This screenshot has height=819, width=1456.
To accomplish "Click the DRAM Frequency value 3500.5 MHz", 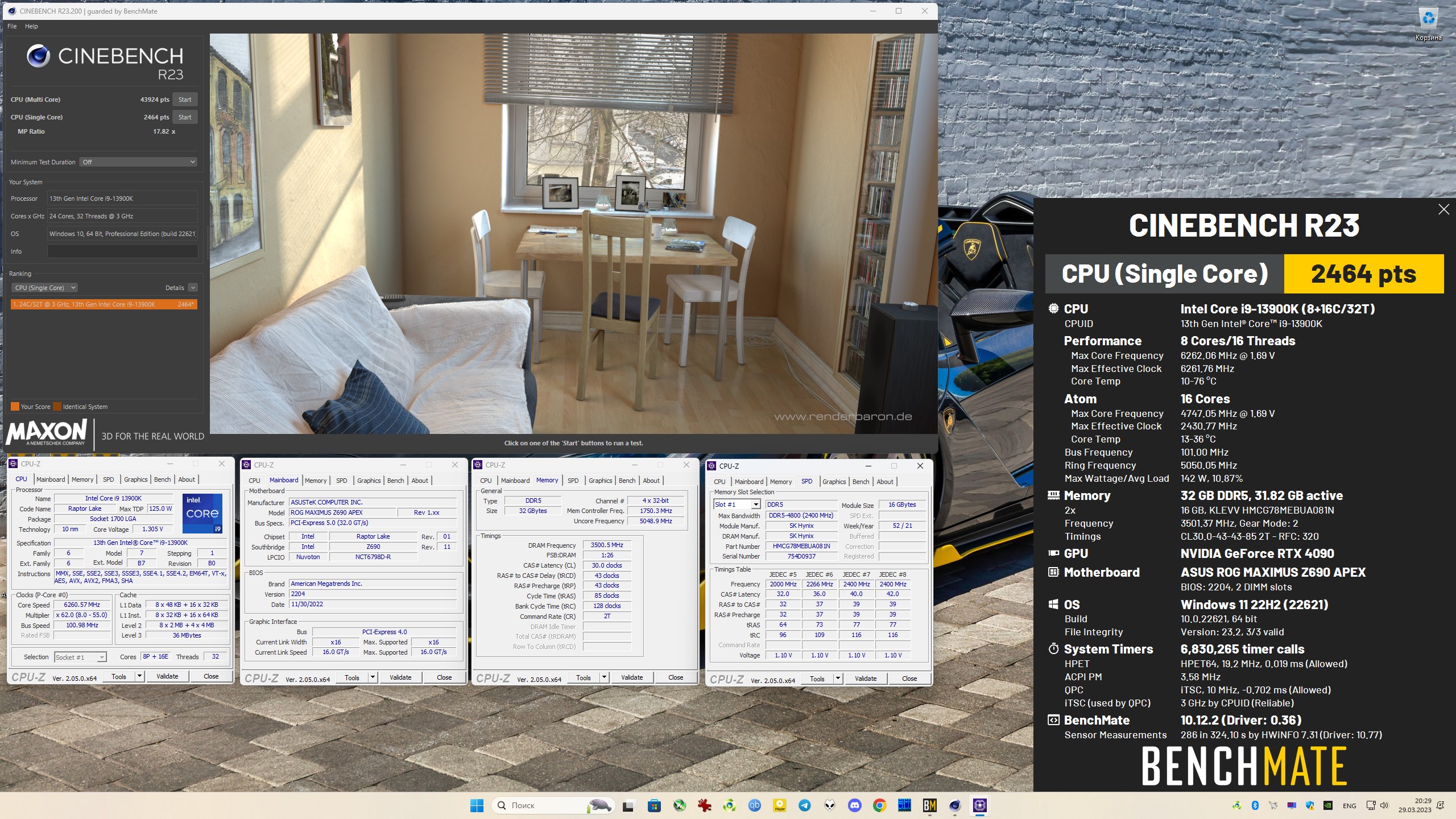I will pyautogui.click(x=607, y=545).
